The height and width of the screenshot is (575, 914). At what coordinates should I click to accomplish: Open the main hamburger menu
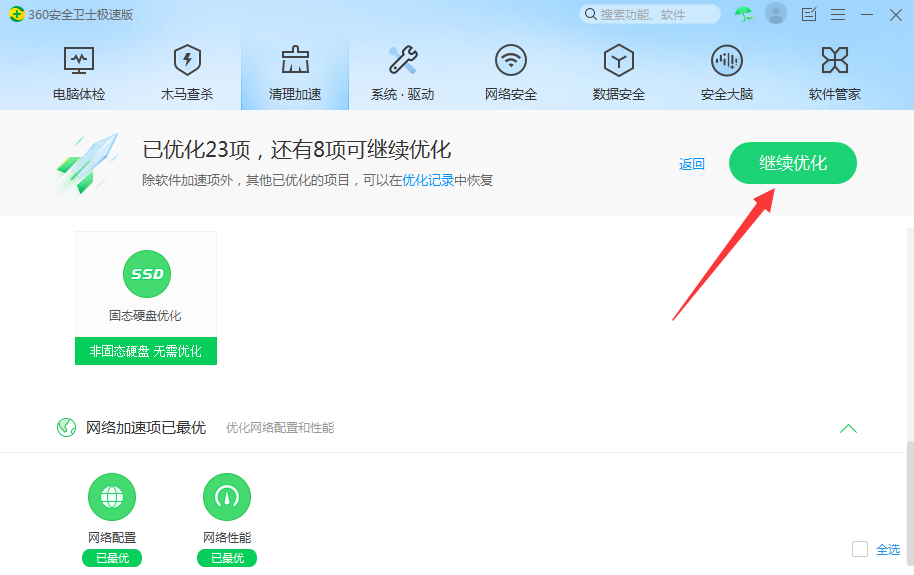838,15
